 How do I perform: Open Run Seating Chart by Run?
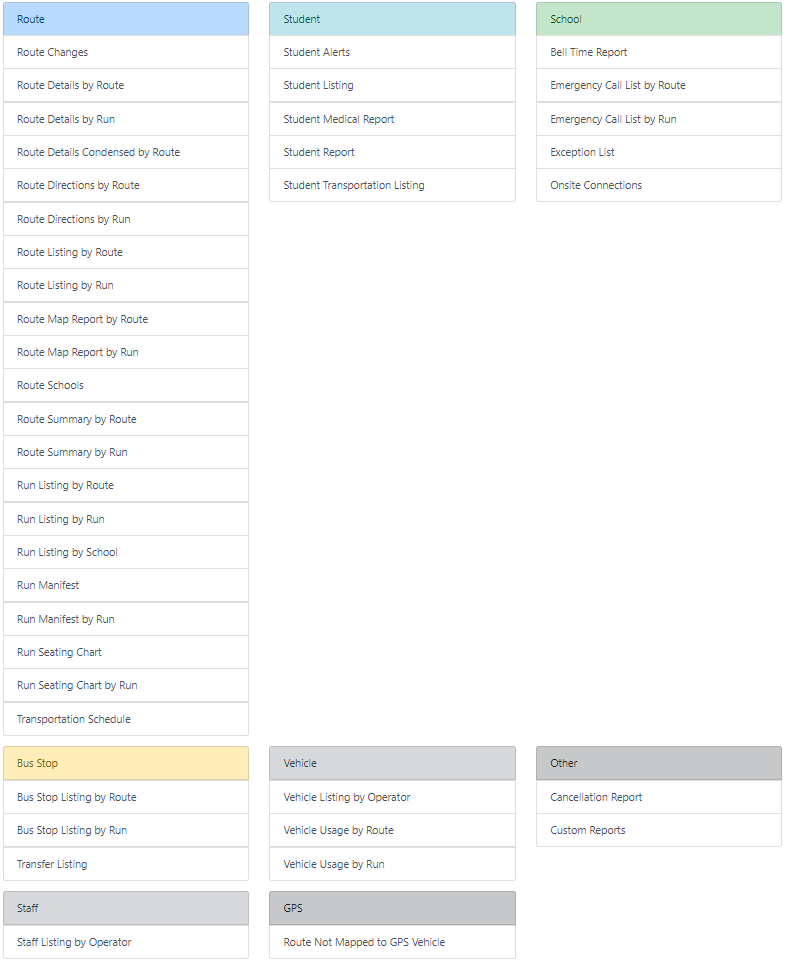pos(77,685)
